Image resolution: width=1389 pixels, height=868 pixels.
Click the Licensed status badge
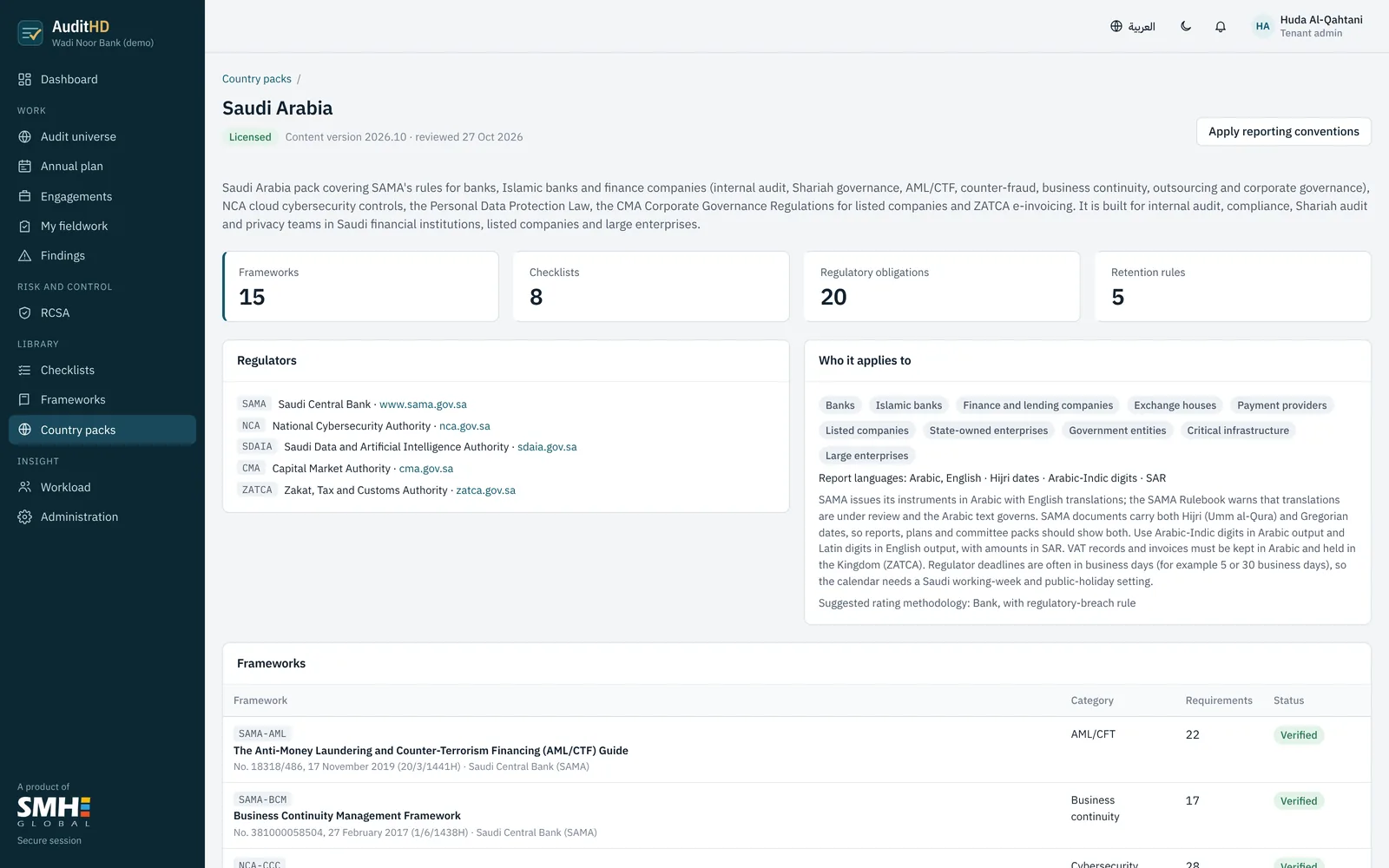click(x=250, y=137)
